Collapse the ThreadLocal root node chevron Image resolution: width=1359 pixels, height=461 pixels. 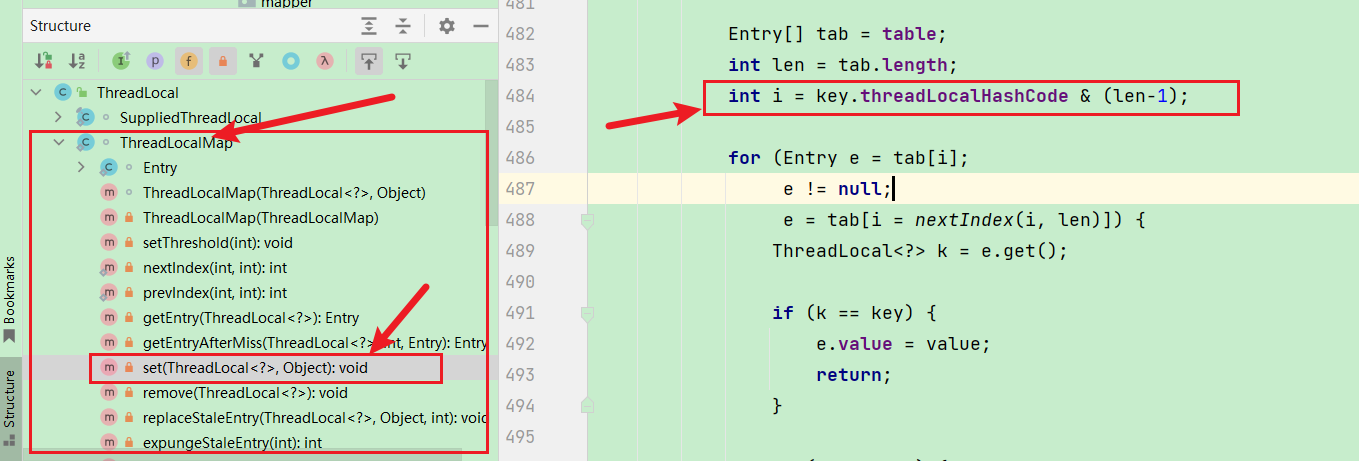point(37,93)
